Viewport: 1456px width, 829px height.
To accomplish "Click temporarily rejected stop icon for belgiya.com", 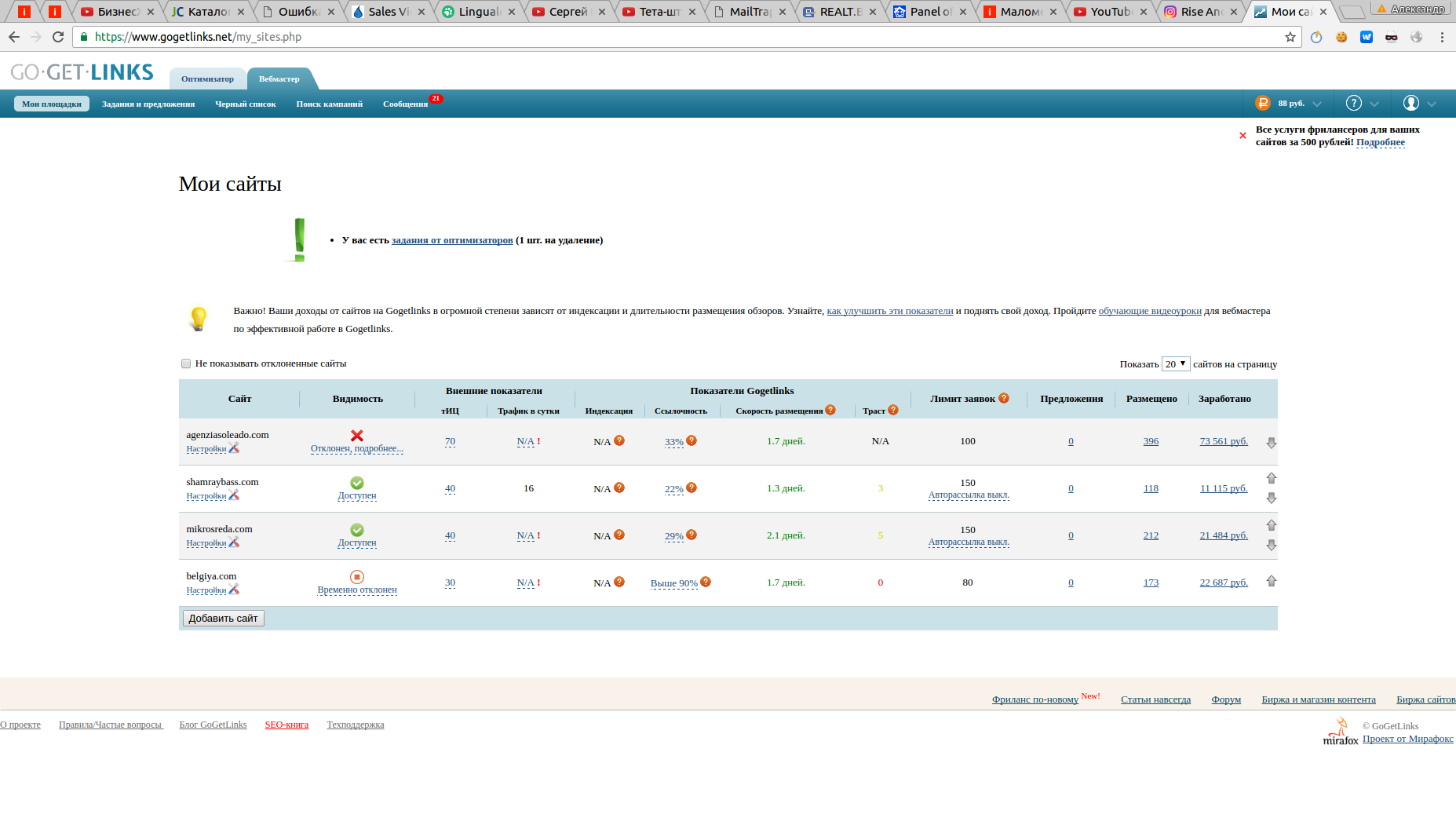I will (x=357, y=577).
